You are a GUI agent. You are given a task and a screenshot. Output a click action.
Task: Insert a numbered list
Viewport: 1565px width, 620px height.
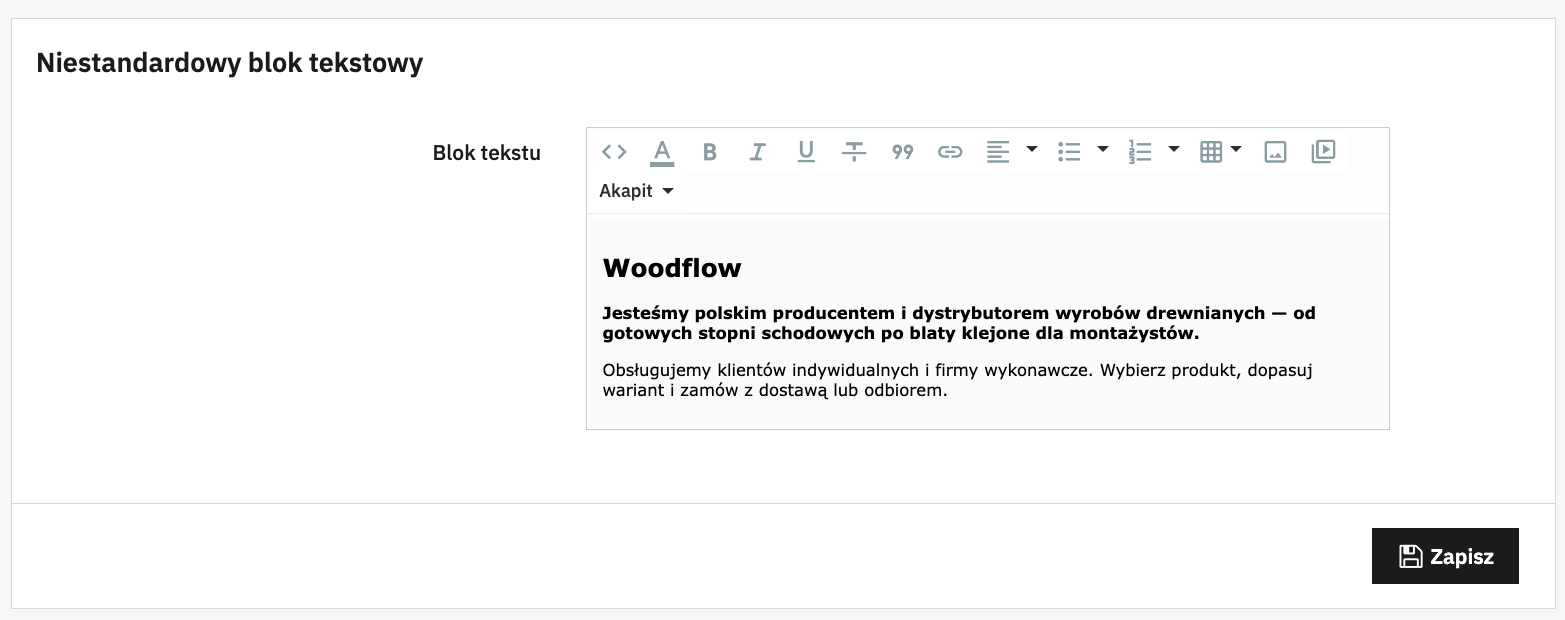[x=1140, y=152]
